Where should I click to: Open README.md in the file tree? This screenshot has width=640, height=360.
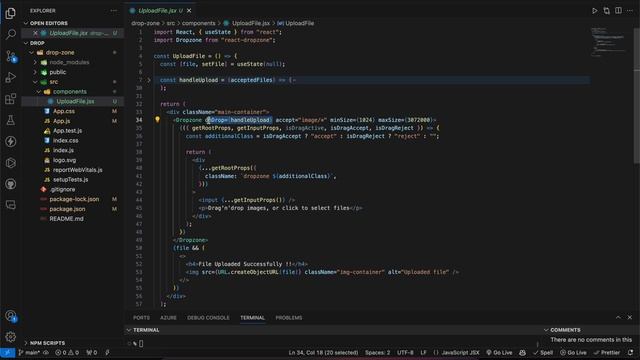pyautogui.click(x=66, y=219)
